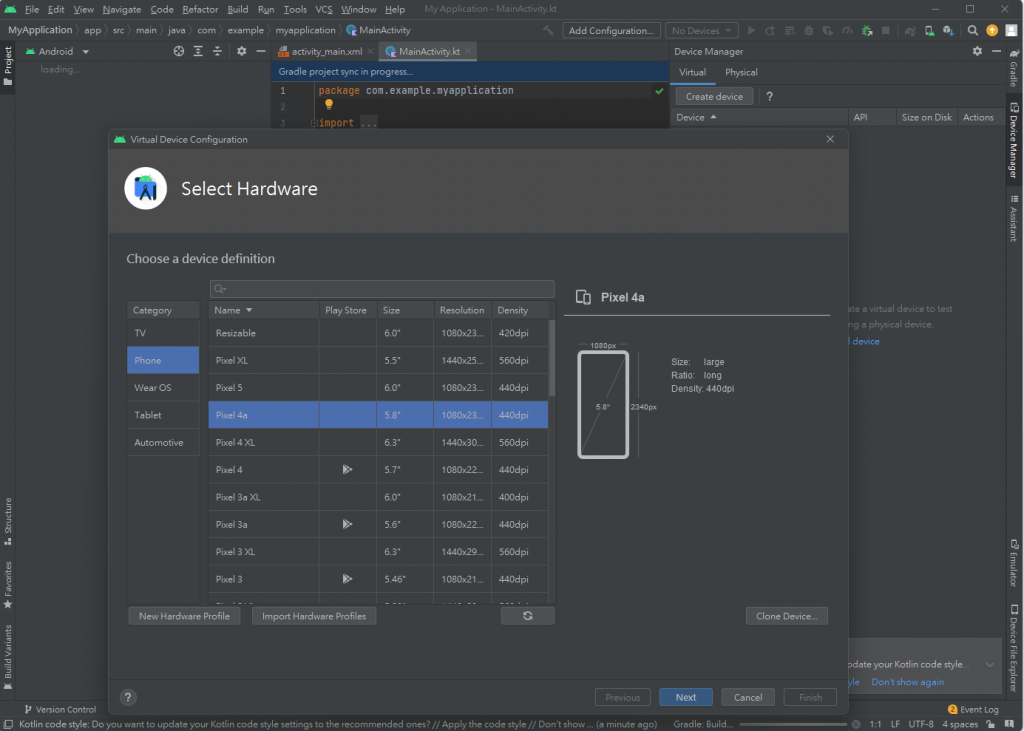Click the lightbulb intention icon in editor
This screenshot has height=731, width=1024.
(329, 105)
